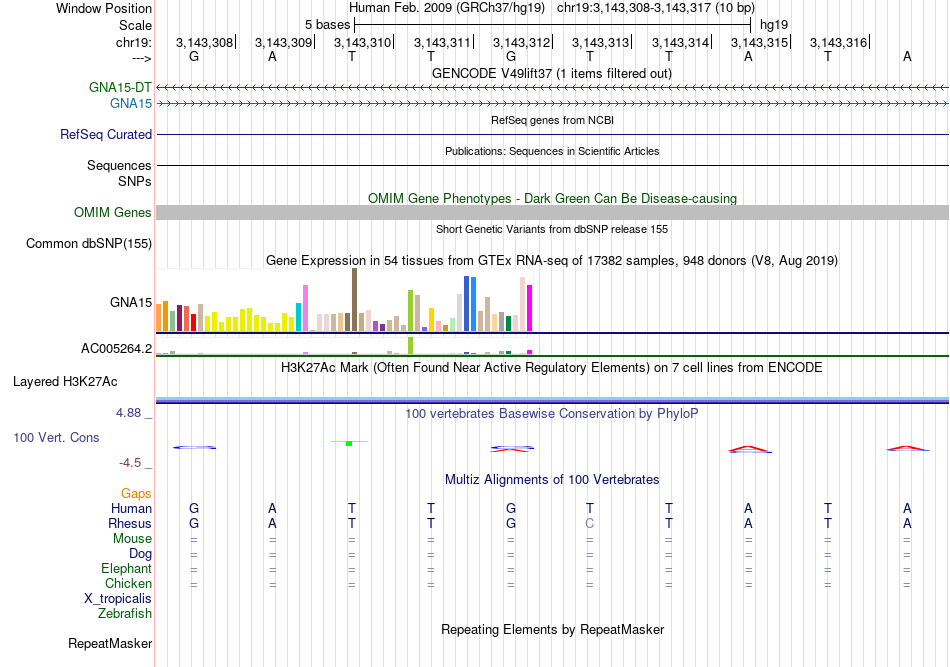Select the Zebrafish alignment row label

point(125,614)
